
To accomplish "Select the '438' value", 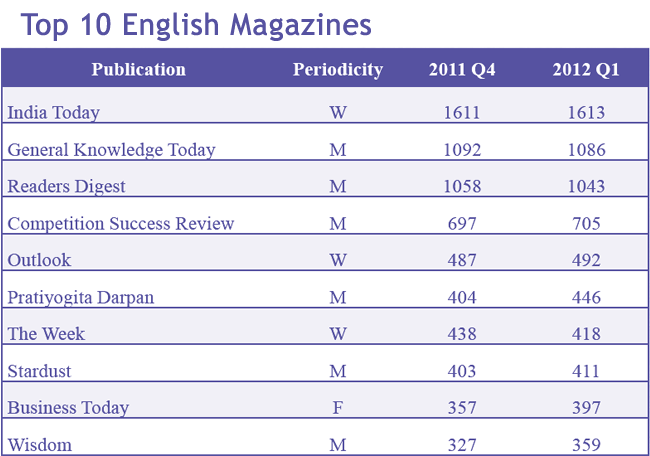I will [462, 334].
